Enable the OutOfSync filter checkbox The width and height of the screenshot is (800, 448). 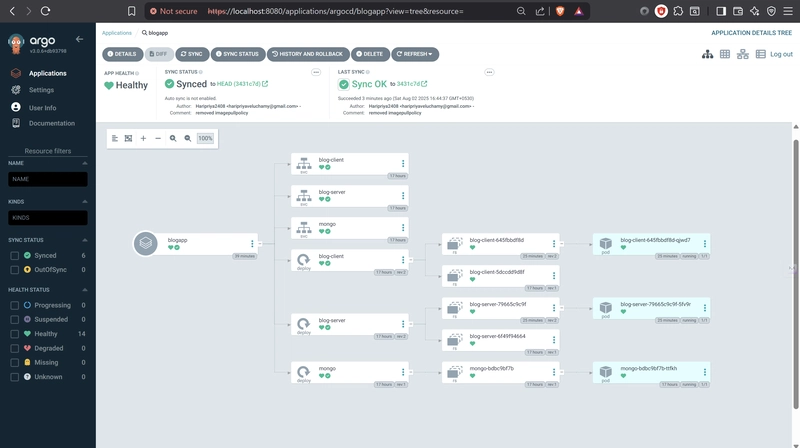(x=14, y=269)
